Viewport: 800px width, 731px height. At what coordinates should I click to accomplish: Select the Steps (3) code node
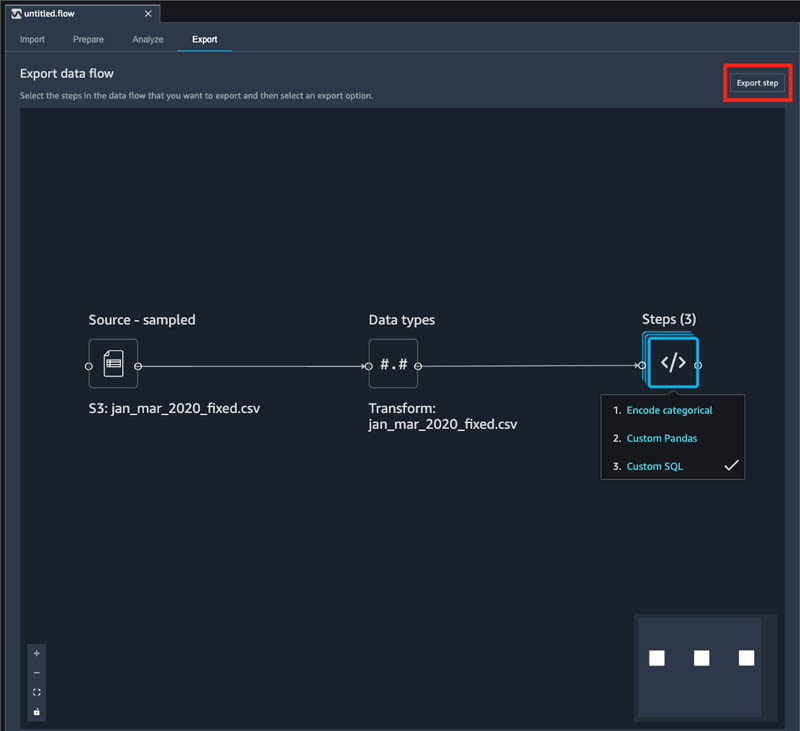(x=672, y=363)
